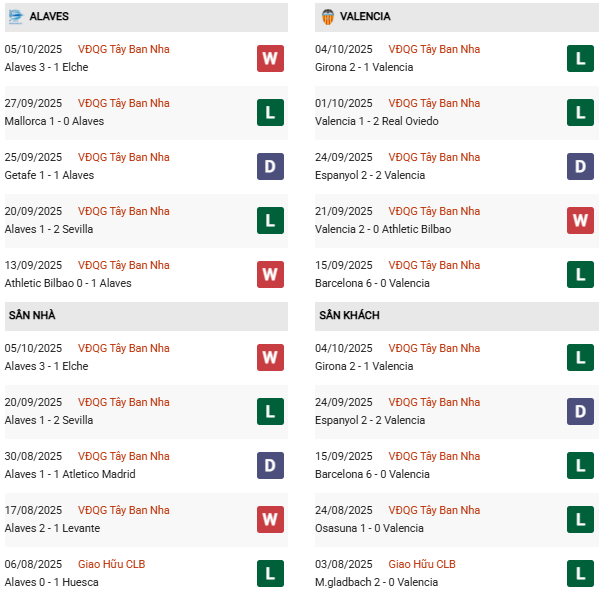This screenshot has height=596, width=600.
Task: Click L badge beside Mallorca 1 - 0 Alaves
Action: tap(270, 112)
